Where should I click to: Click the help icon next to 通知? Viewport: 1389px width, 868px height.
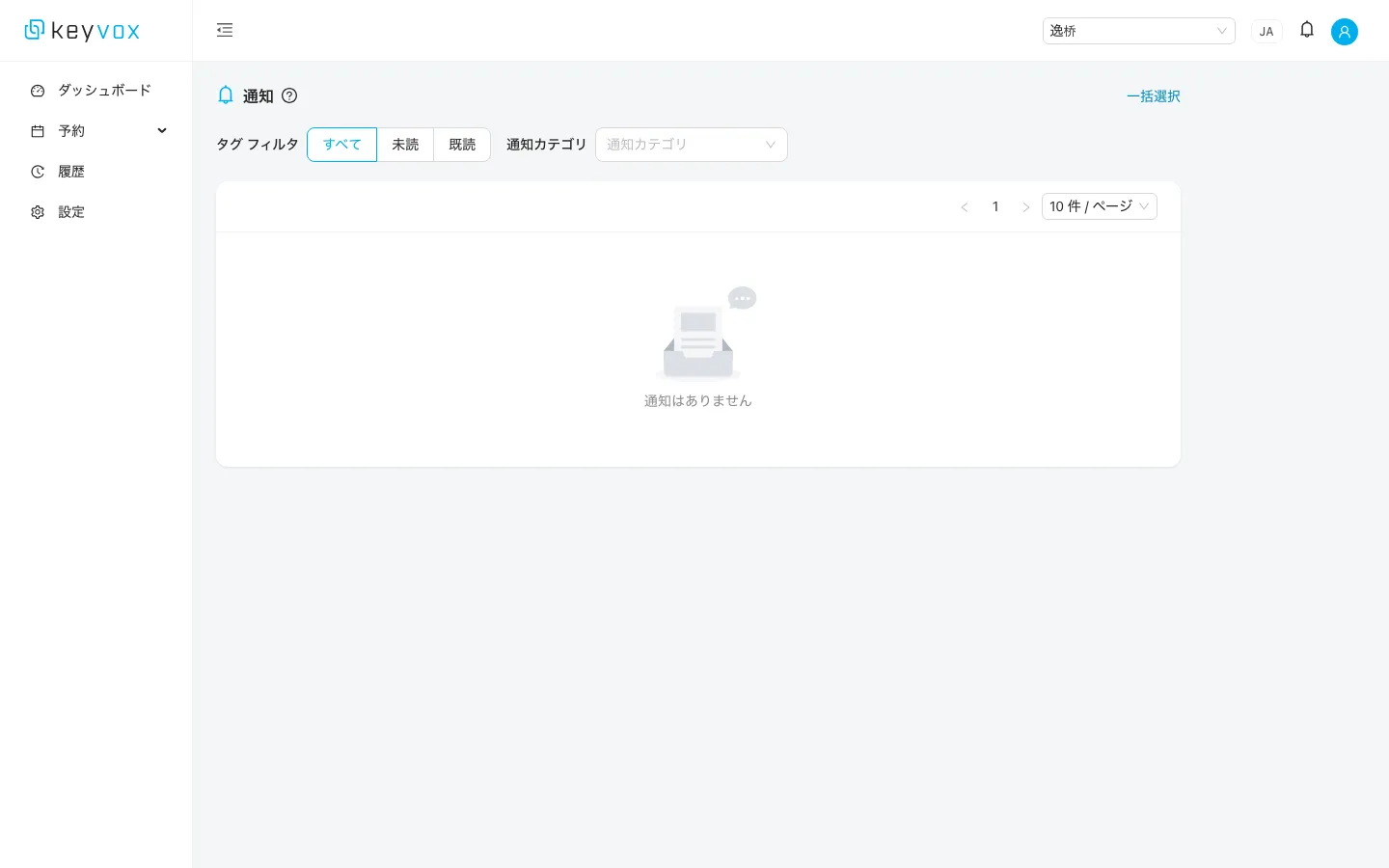click(x=289, y=95)
